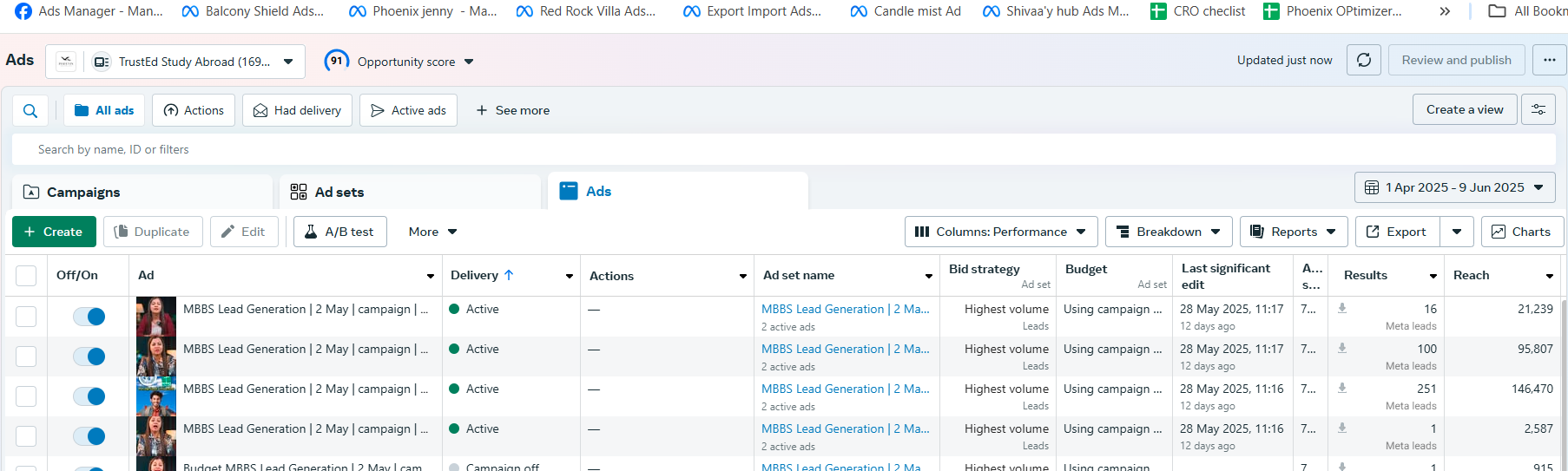Image resolution: width=1568 pixels, height=471 pixels.
Task: Open the More dropdown menu
Action: [432, 232]
